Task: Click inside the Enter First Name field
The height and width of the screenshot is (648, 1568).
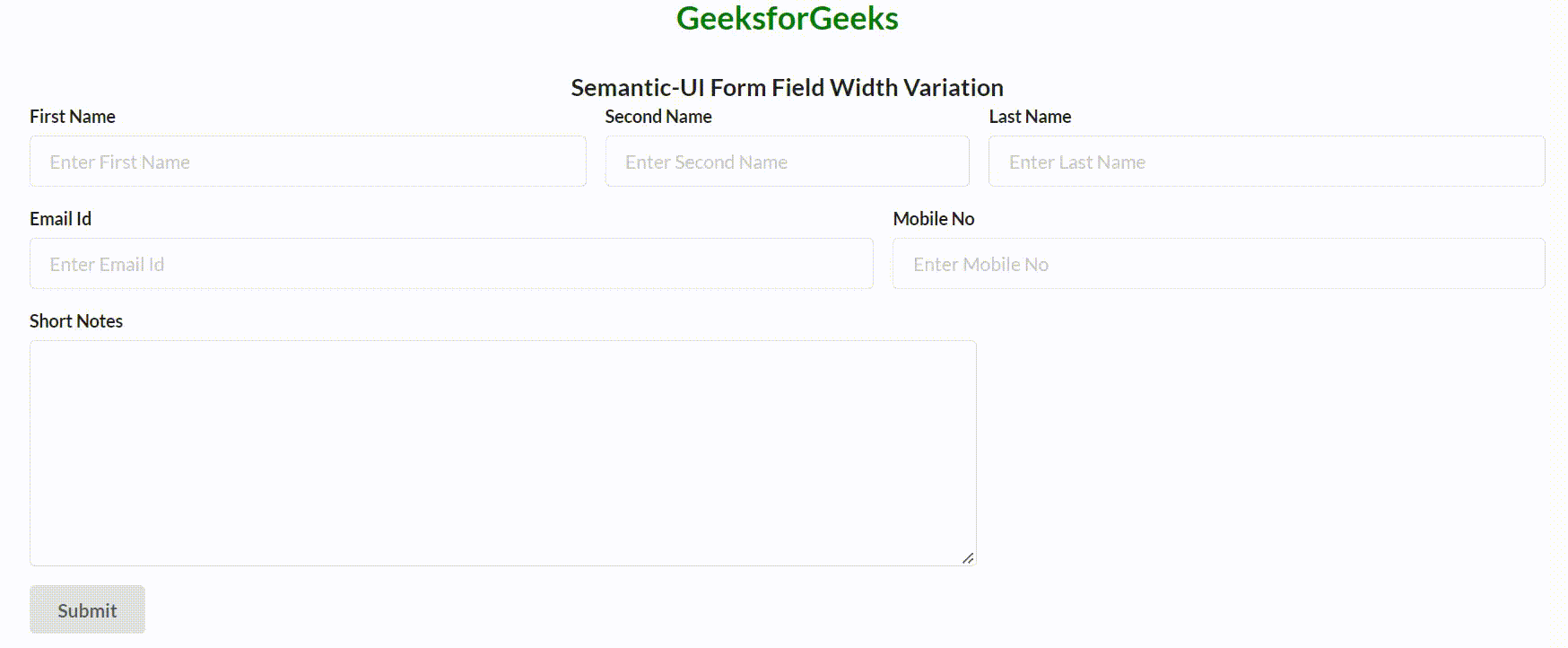Action: [x=307, y=162]
